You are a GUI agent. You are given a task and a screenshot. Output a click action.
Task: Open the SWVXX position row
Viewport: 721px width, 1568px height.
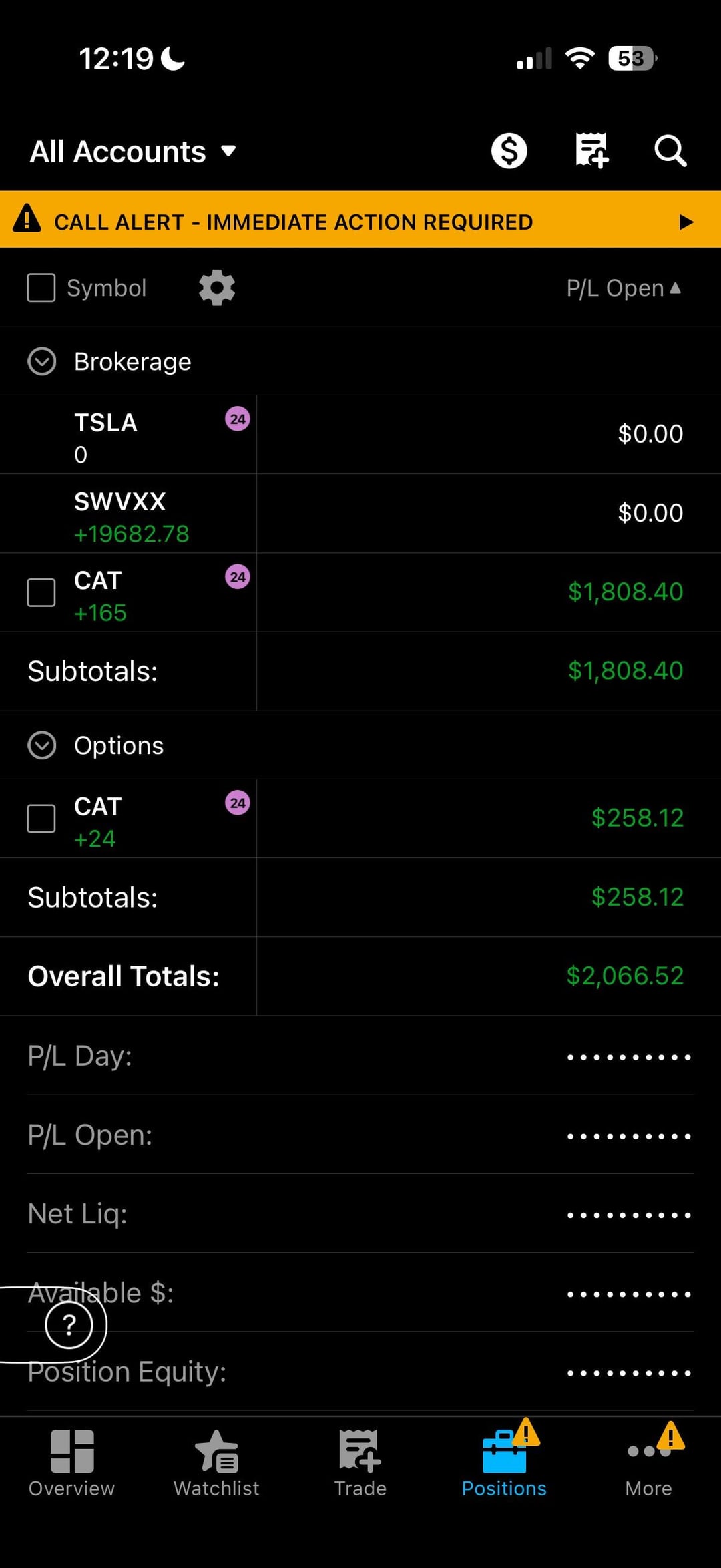tap(360, 514)
